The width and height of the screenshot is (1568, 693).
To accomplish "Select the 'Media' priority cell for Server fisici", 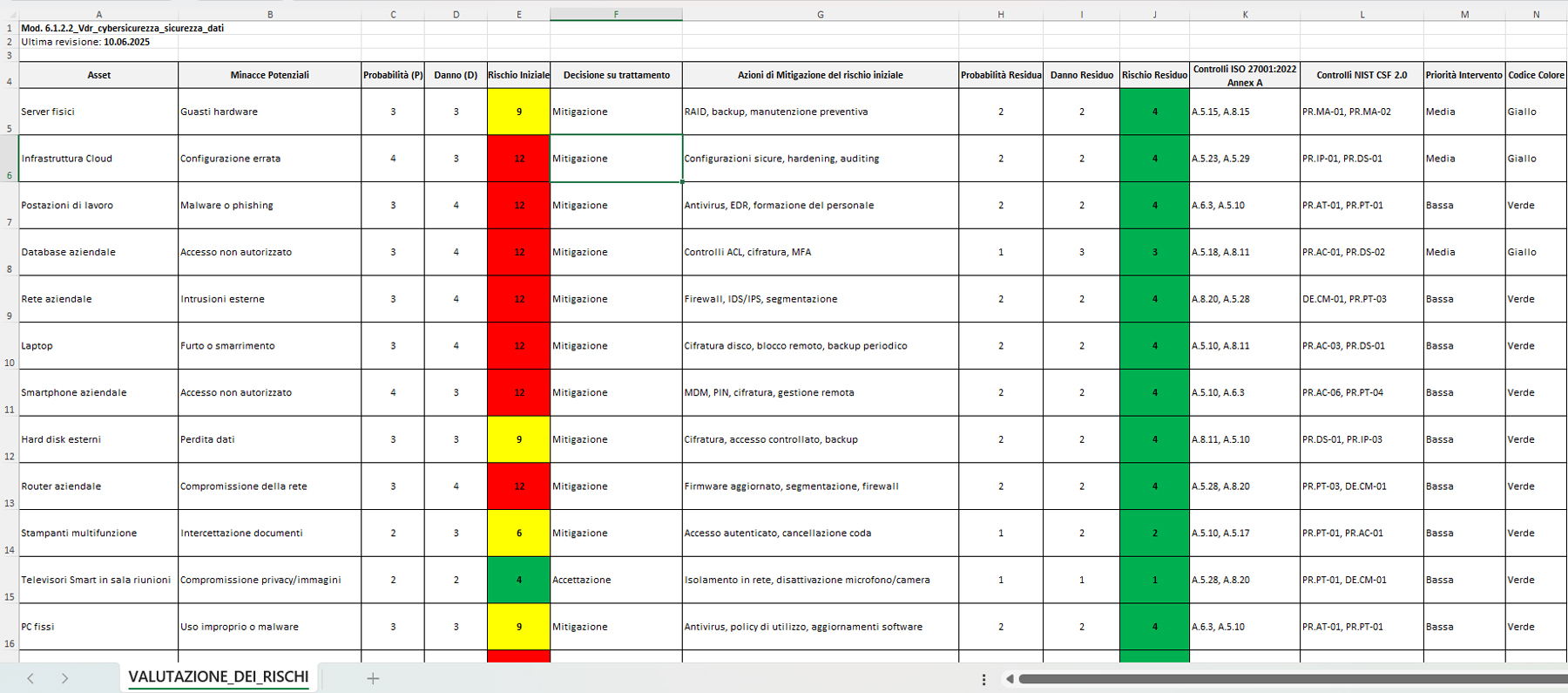I will click(1463, 112).
